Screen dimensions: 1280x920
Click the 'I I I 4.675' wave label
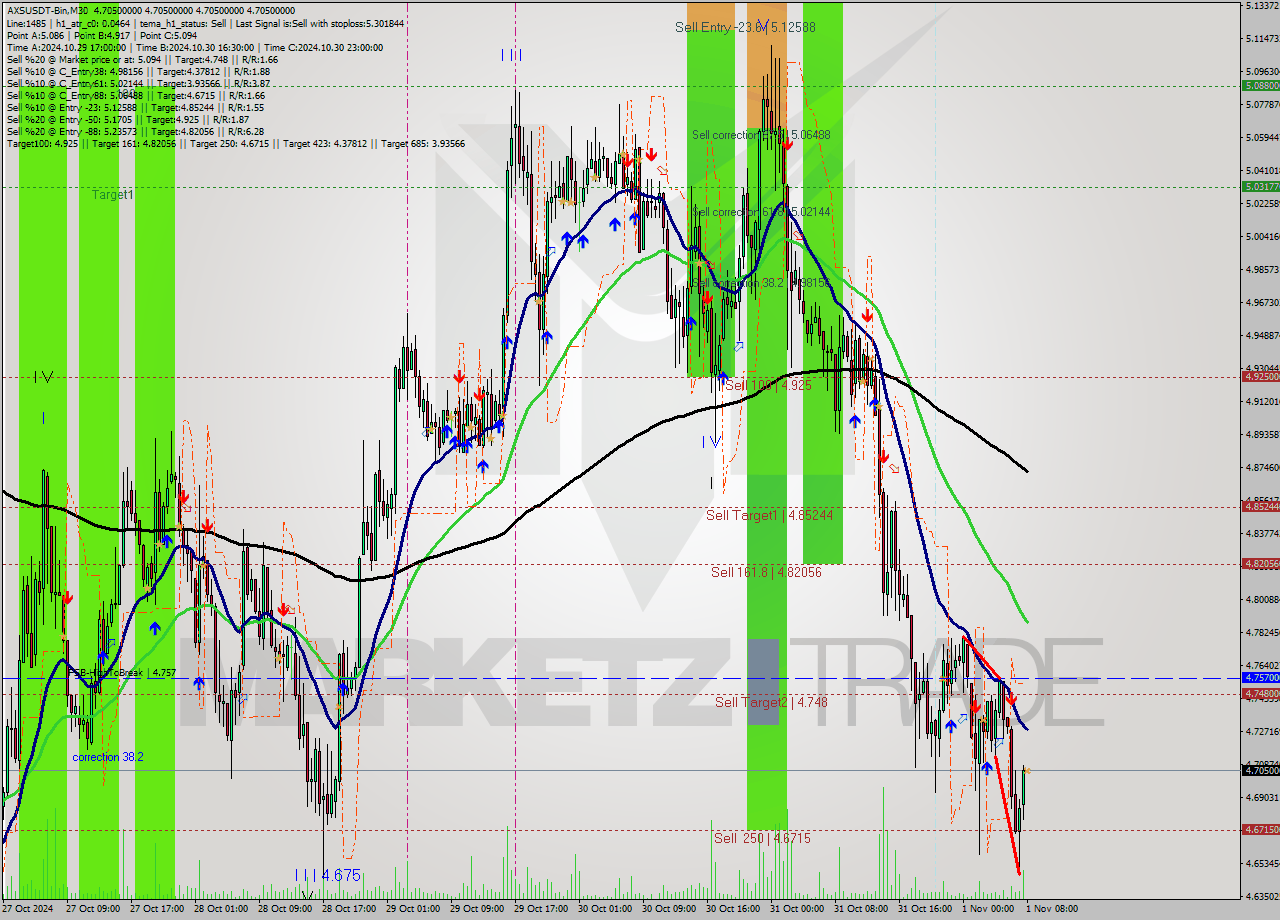coord(328,875)
